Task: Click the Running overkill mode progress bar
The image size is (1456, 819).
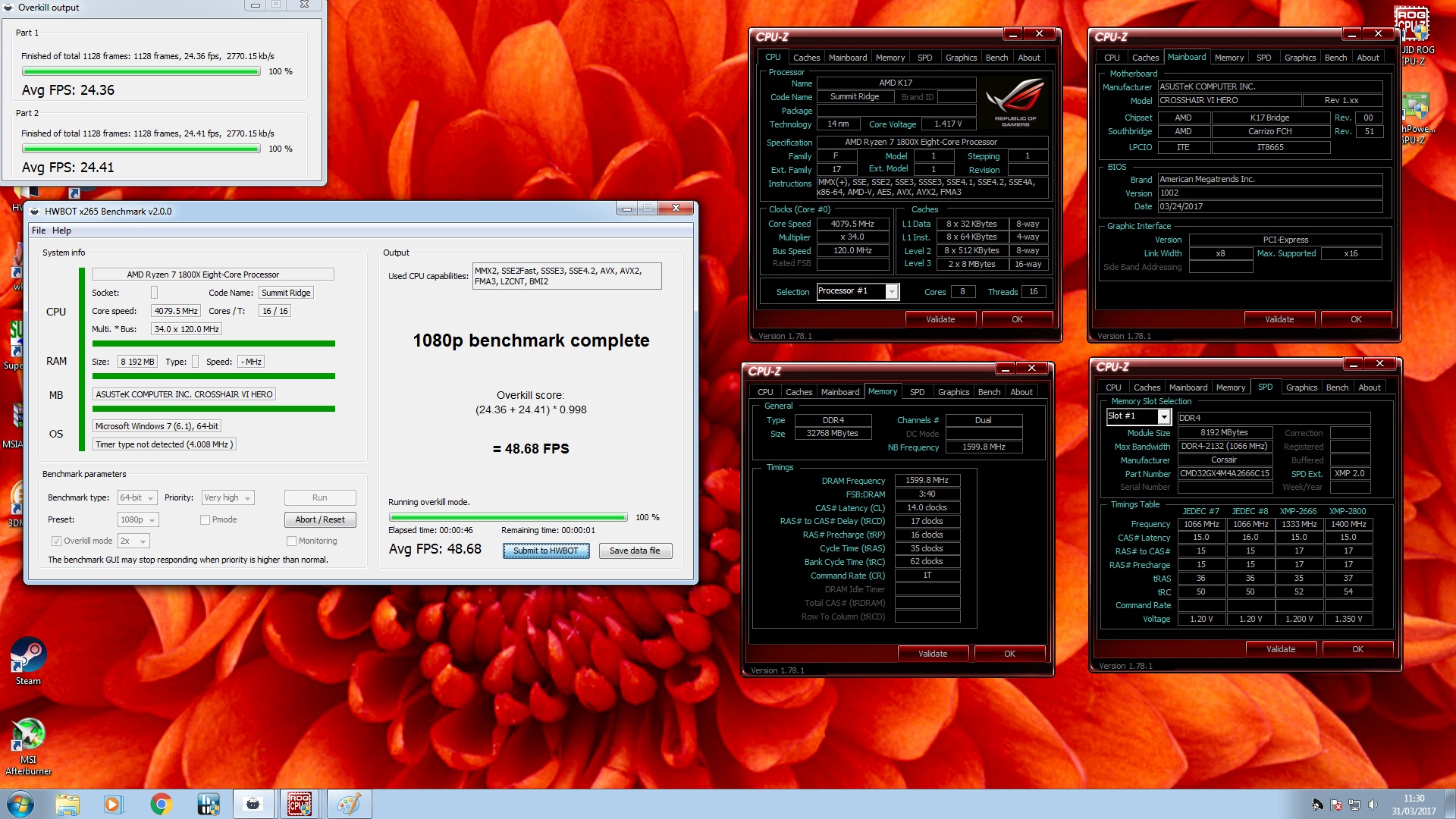Action: (508, 518)
